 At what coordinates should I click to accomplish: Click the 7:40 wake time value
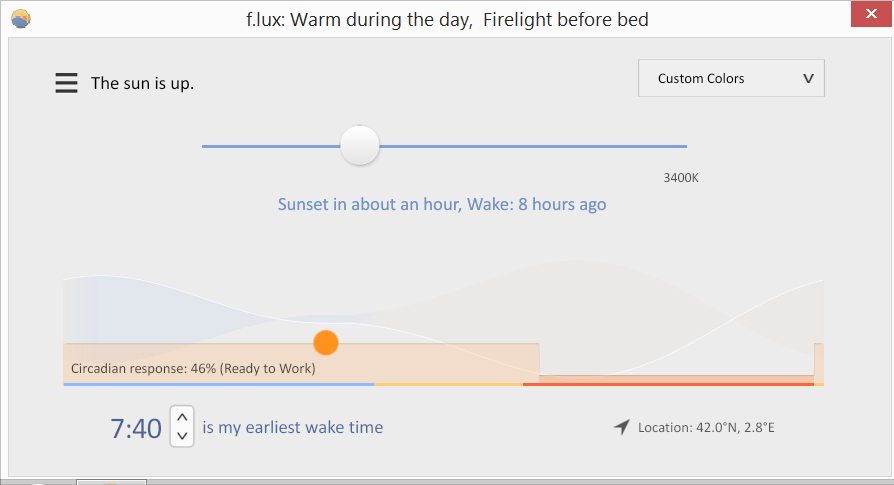point(136,428)
